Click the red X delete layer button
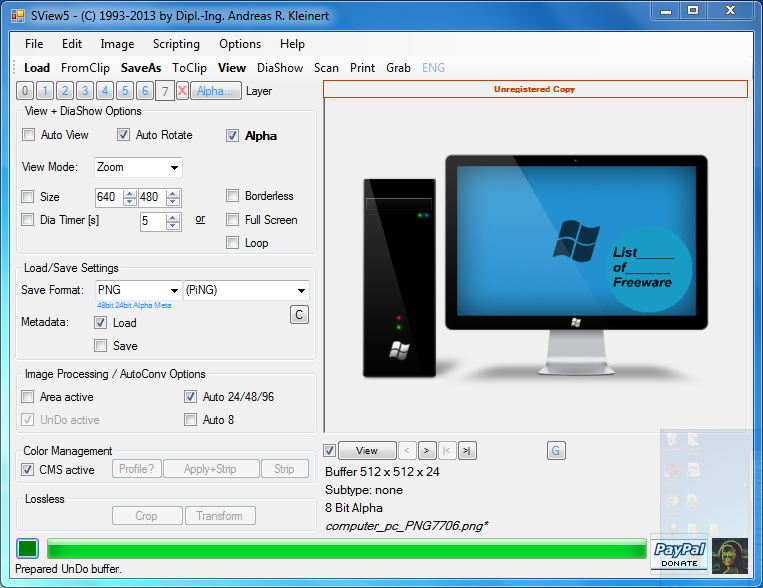This screenshot has width=763, height=588. point(182,91)
